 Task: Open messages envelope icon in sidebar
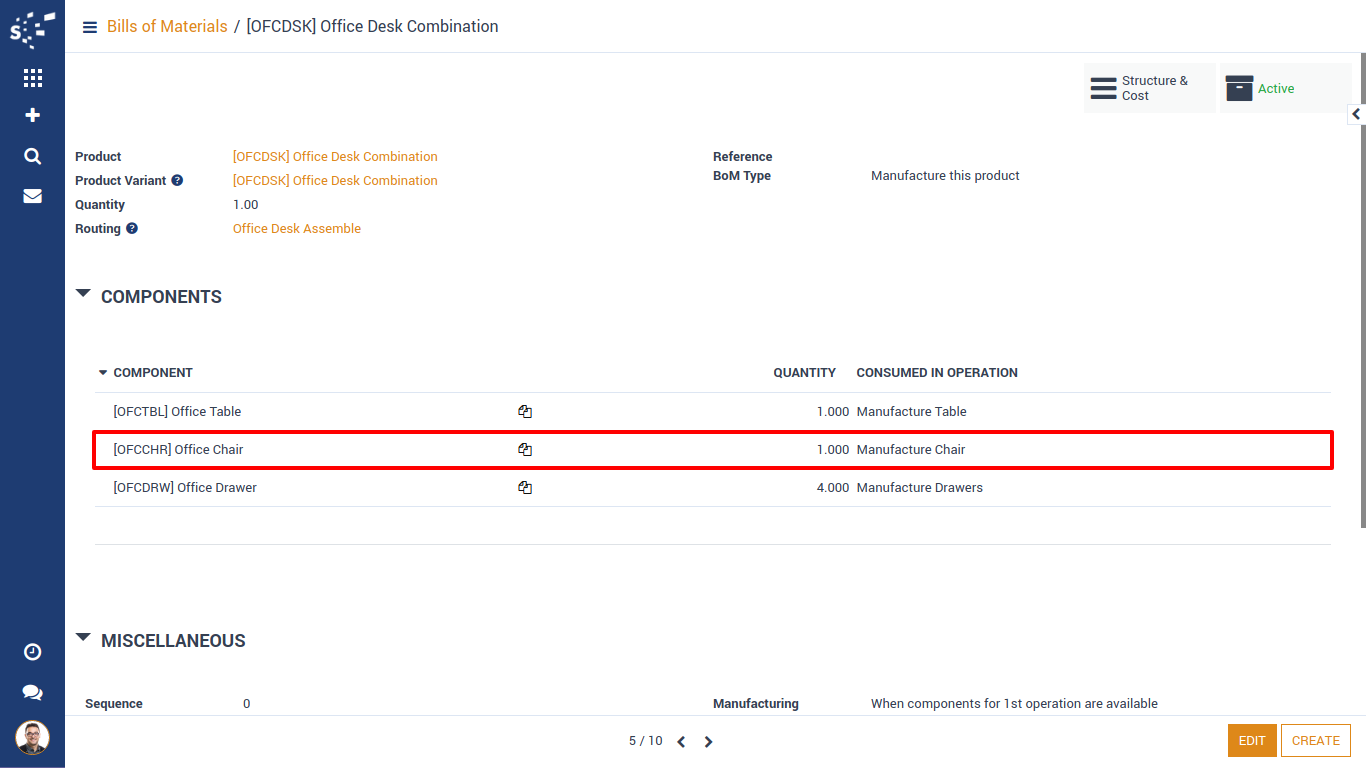[32, 196]
